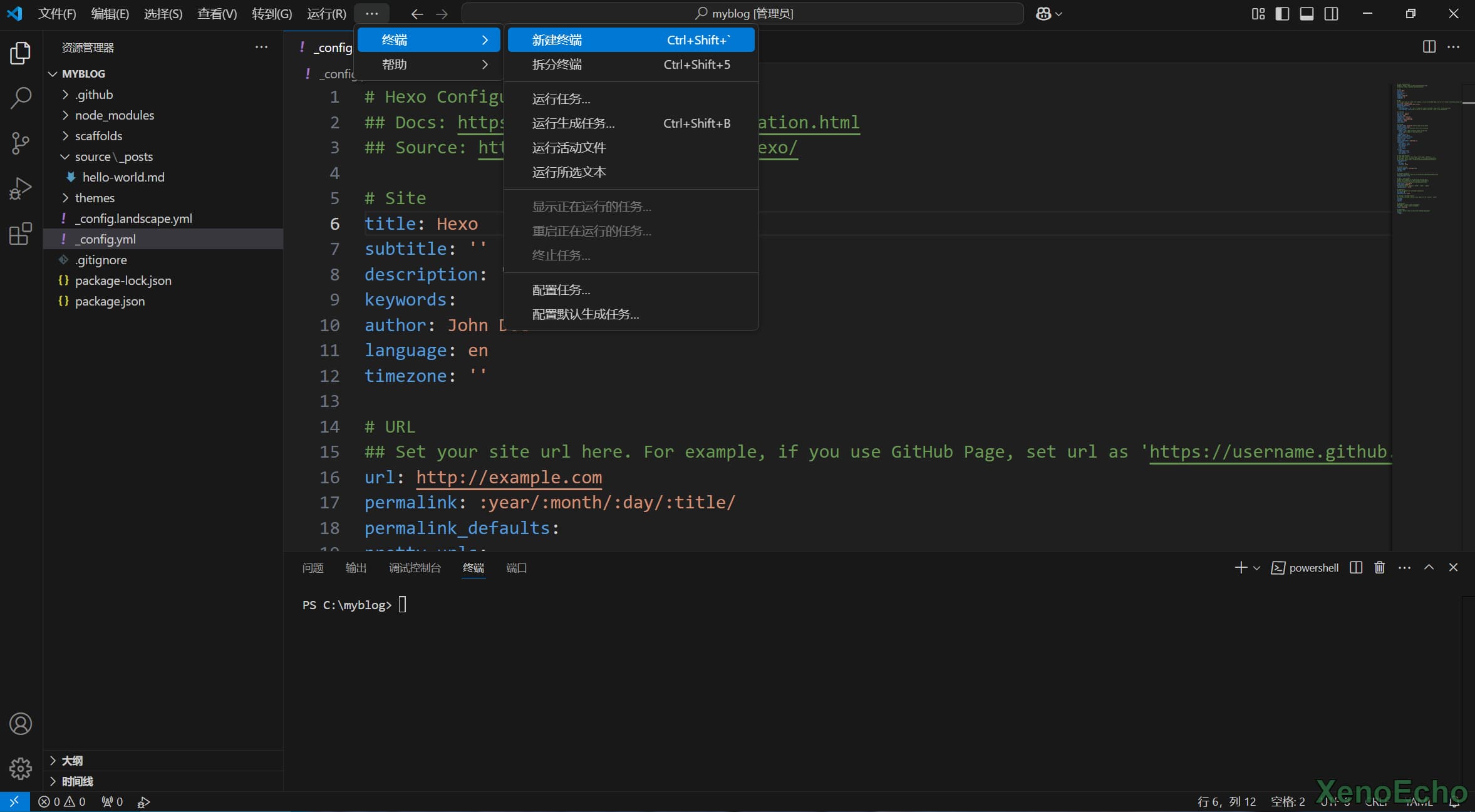Screen dimensions: 1475x812
Task: Toggle the secondary side bar layout button
Action: [1331, 14]
